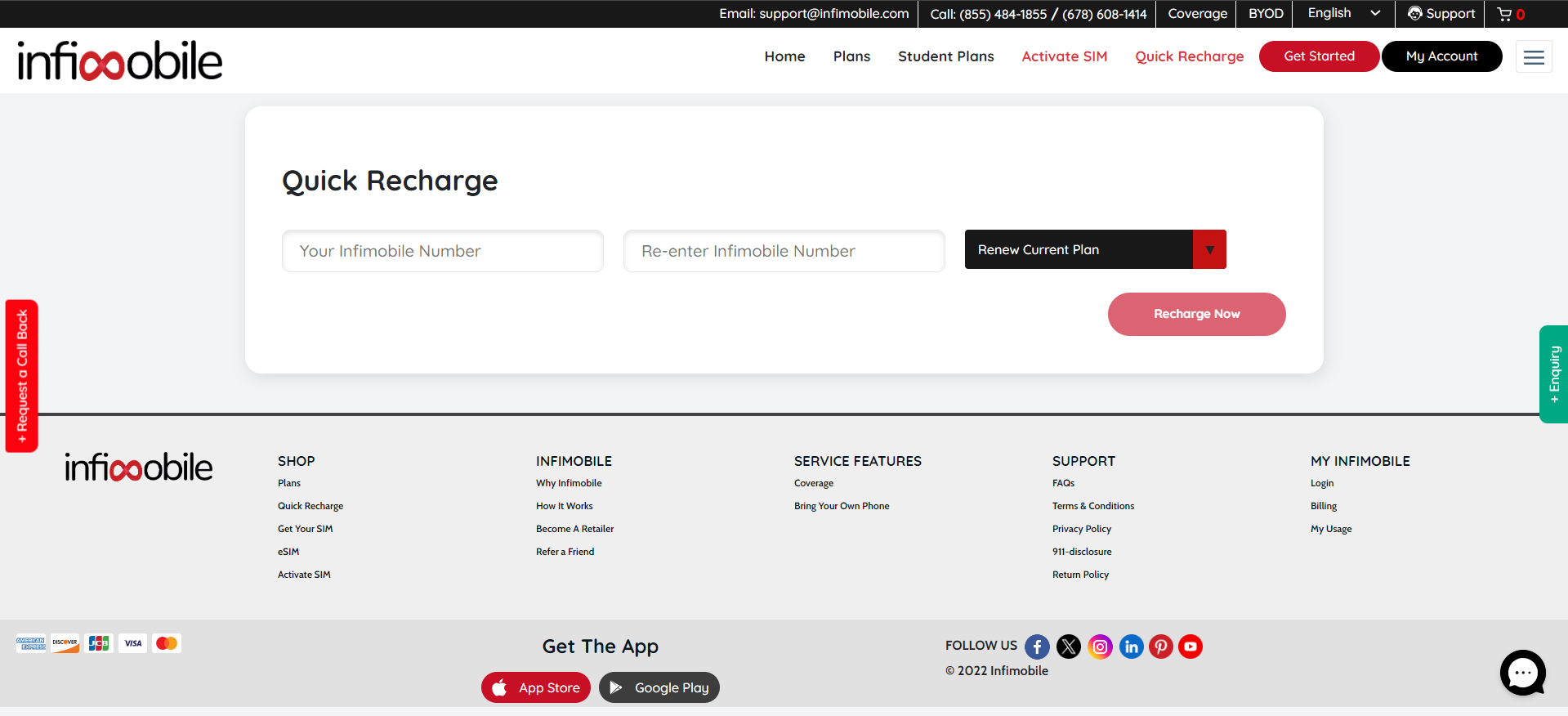Open the X (Twitter) social icon
This screenshot has width=1568, height=716.
coord(1069,647)
